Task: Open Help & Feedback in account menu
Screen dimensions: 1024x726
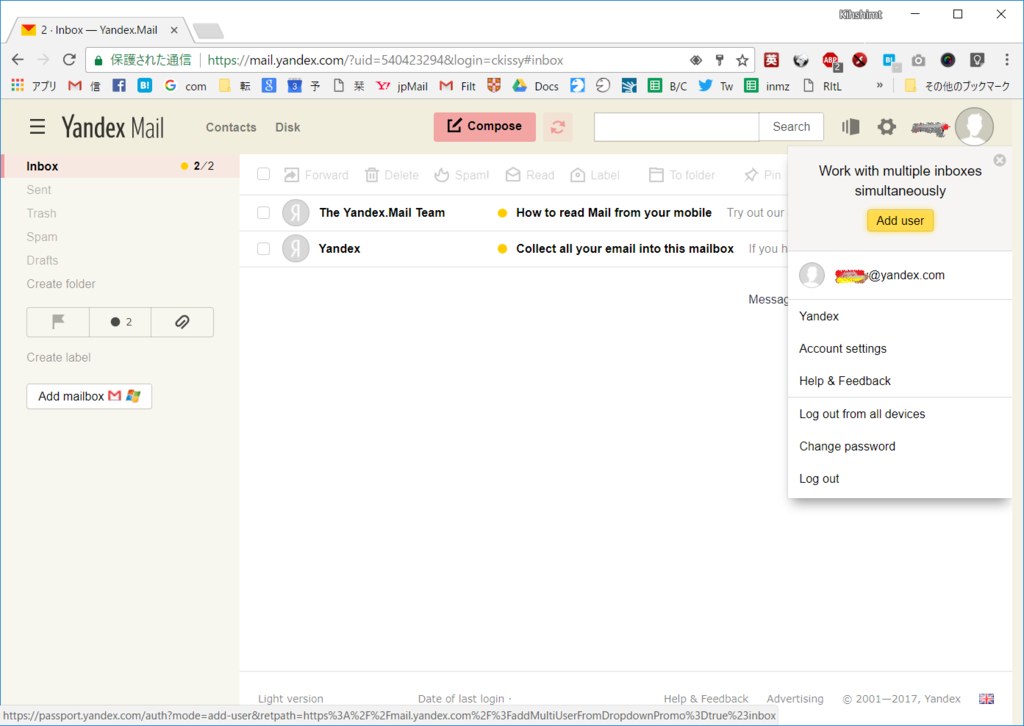Action: [844, 381]
